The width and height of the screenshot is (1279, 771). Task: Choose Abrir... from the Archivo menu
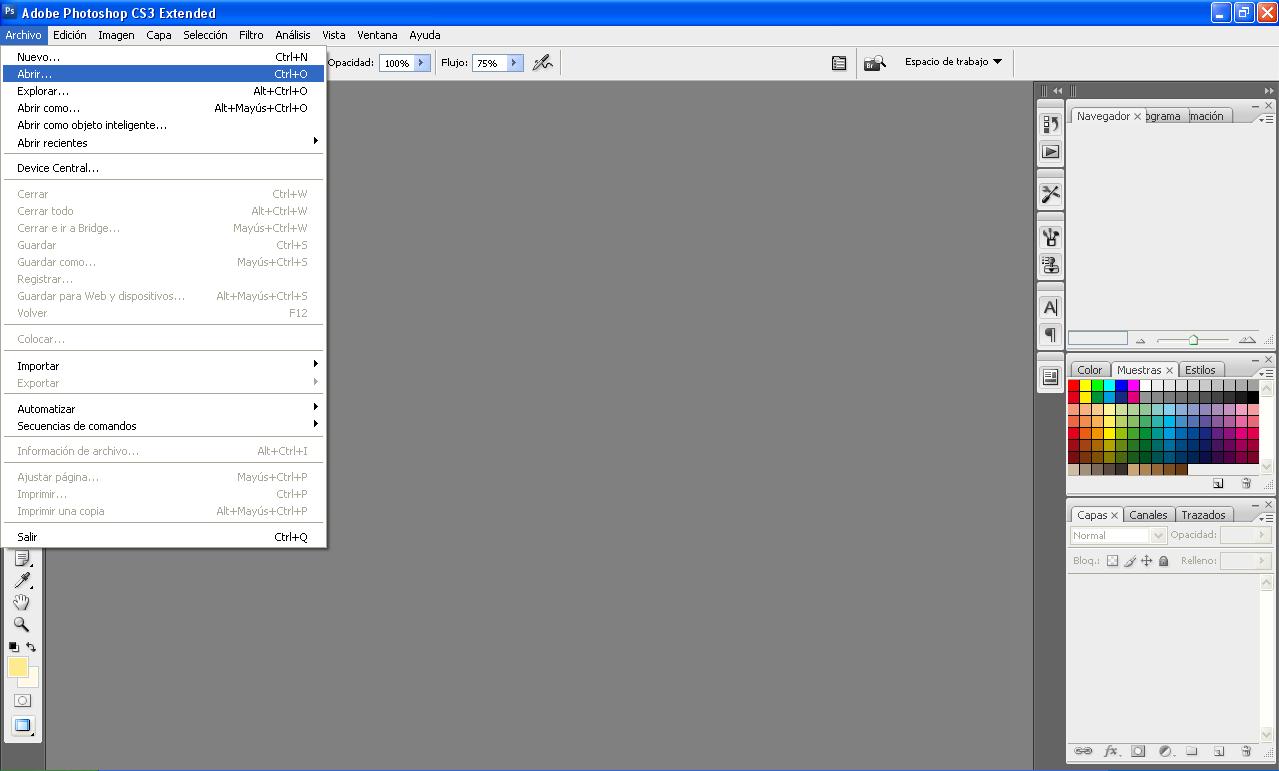tap(164, 74)
